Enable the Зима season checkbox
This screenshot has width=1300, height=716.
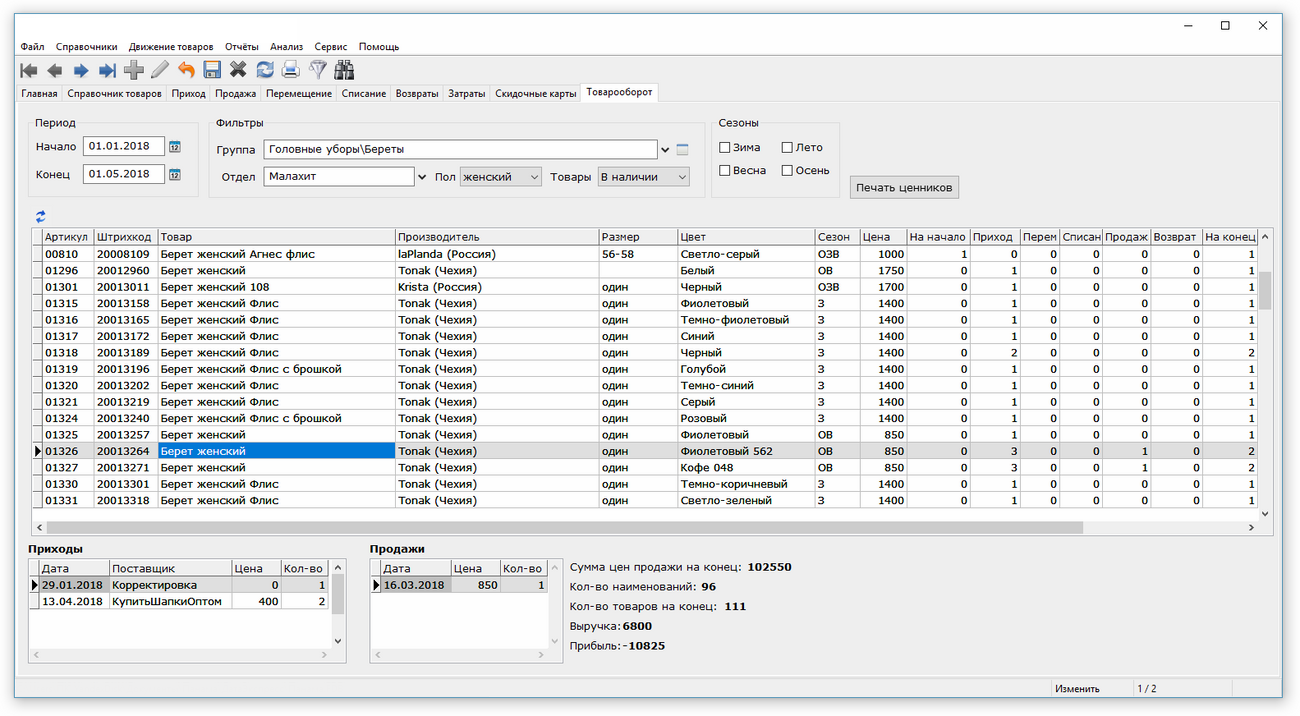click(x=725, y=148)
